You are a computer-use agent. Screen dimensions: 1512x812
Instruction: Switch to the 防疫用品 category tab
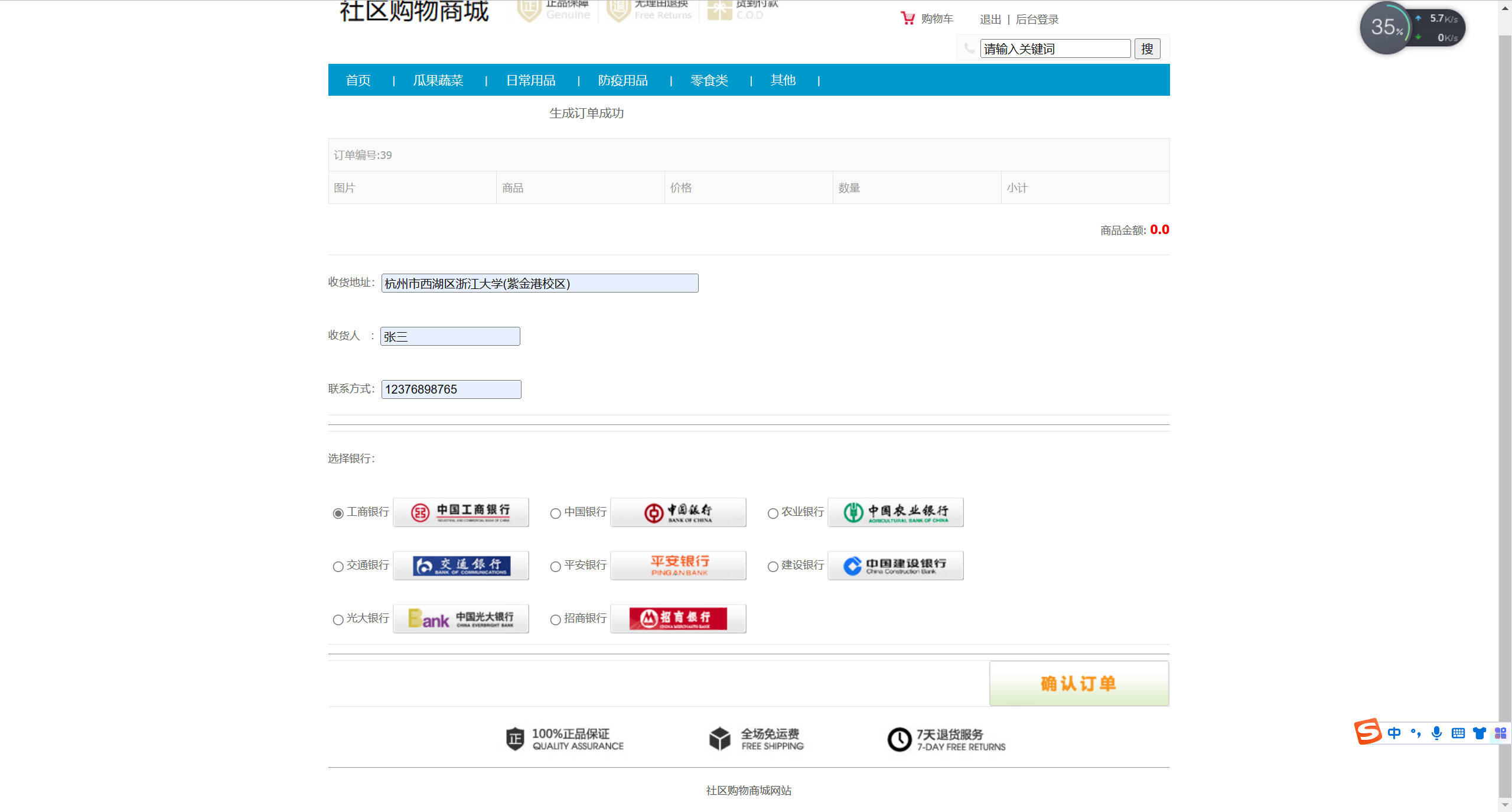pos(623,80)
